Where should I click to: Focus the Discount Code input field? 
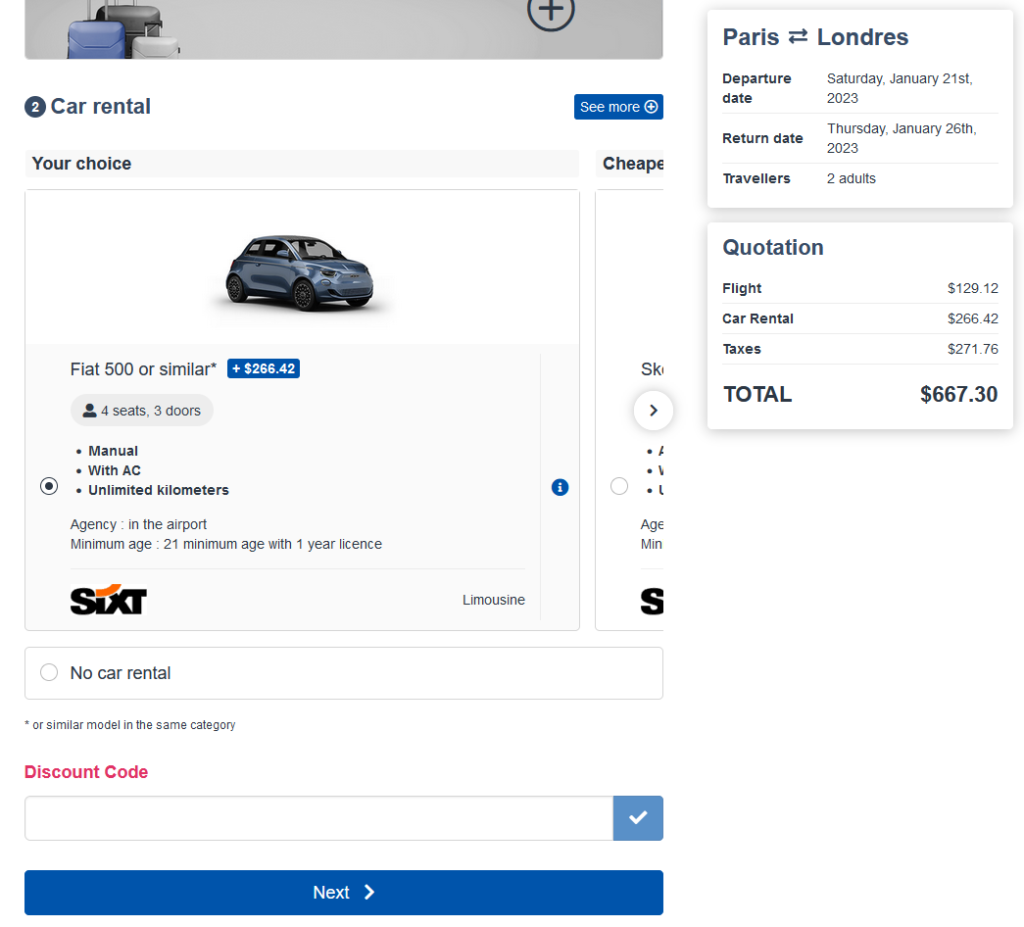(318, 818)
